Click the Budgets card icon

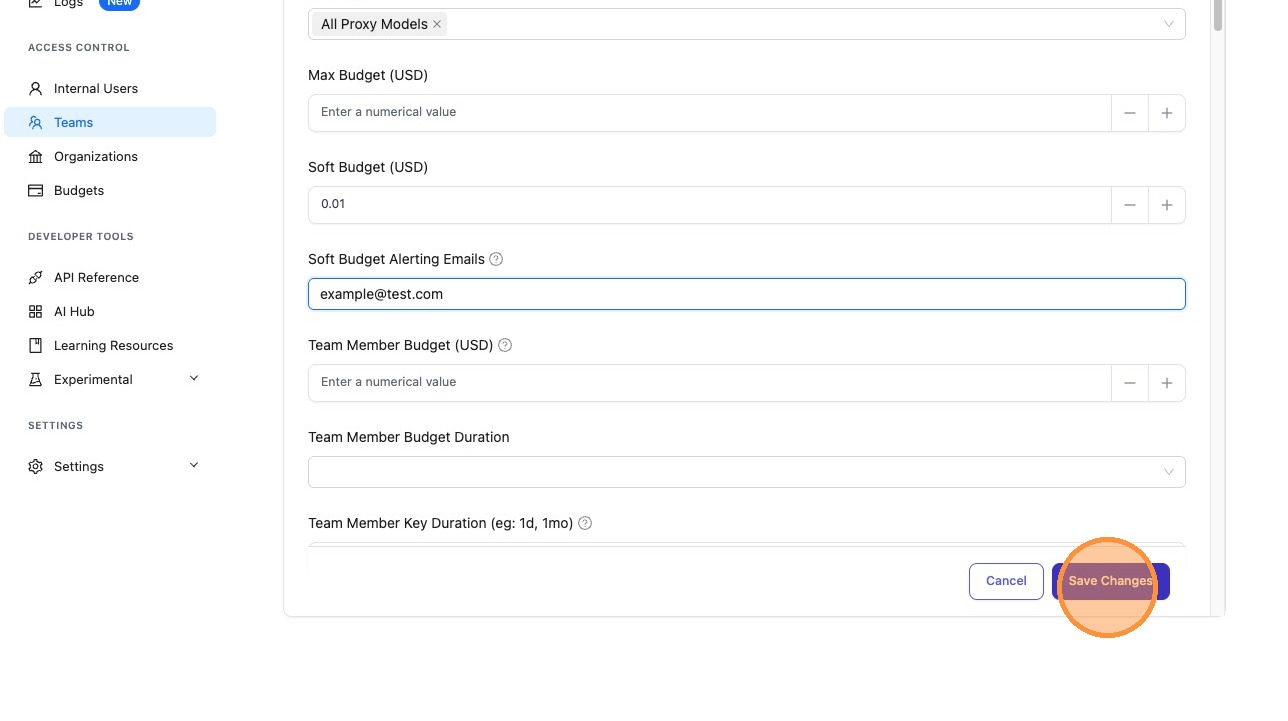coord(36,191)
